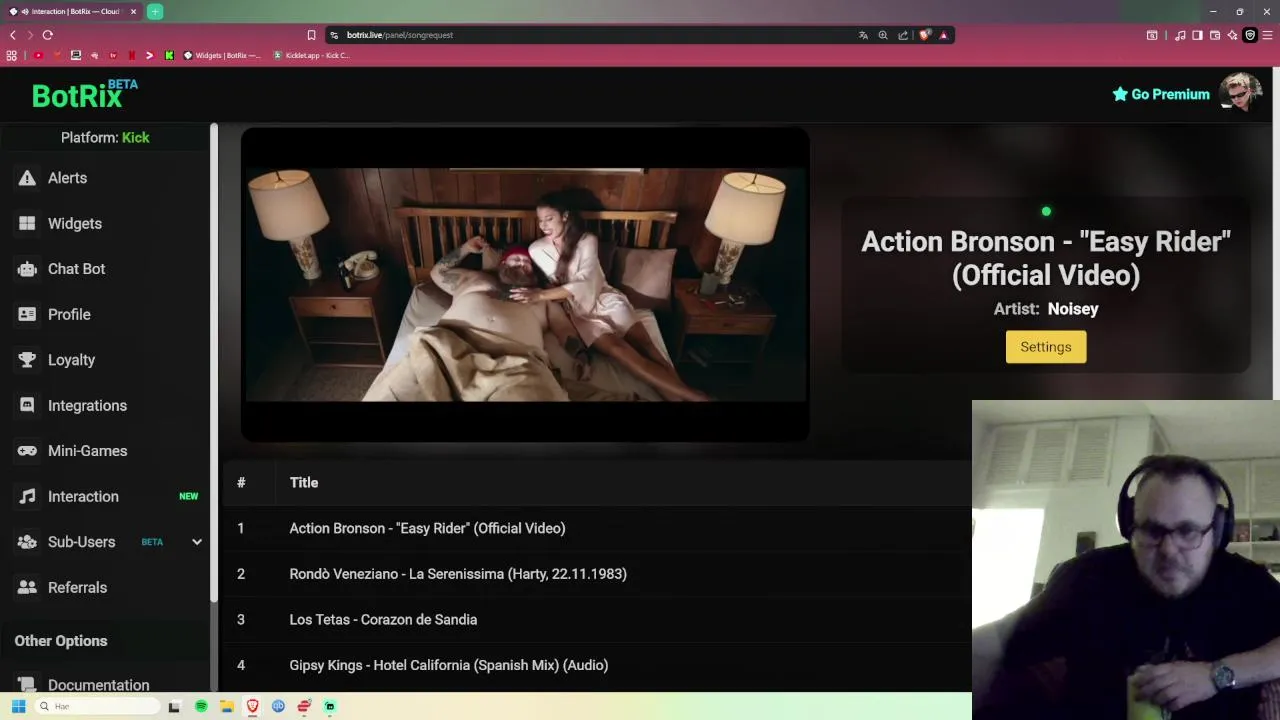Open the user avatar menu
Screen dimensions: 1280x720
1240,93
